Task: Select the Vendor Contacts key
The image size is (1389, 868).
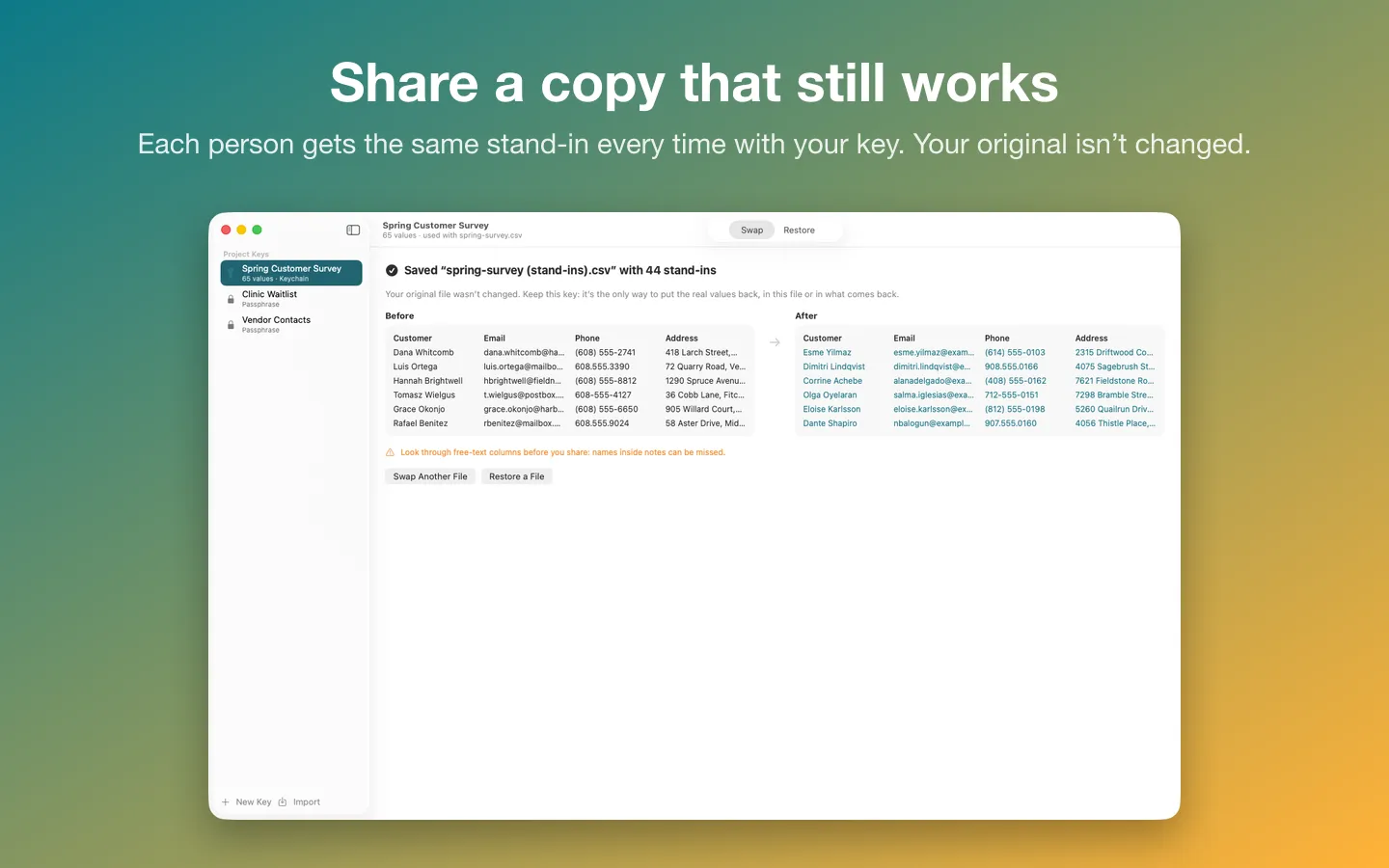Action: pyautogui.click(x=291, y=325)
